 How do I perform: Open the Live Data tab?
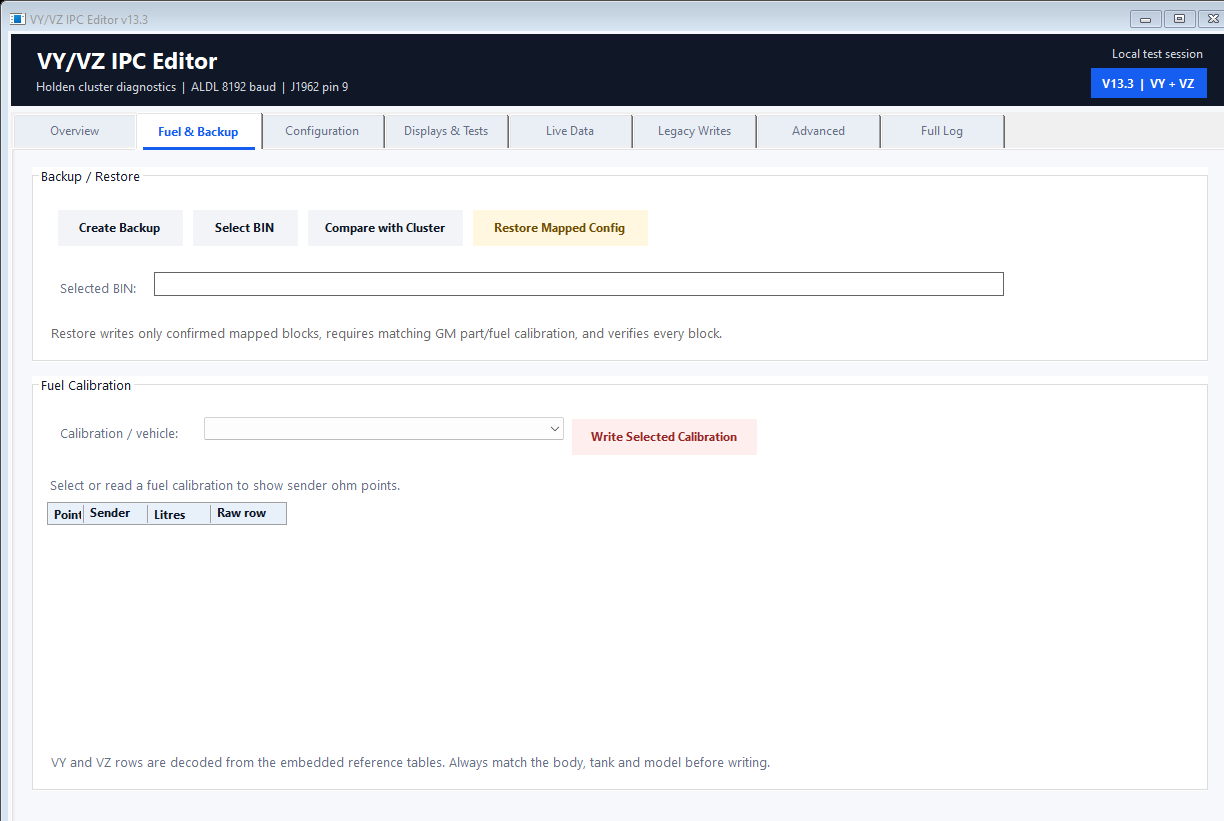pos(570,131)
